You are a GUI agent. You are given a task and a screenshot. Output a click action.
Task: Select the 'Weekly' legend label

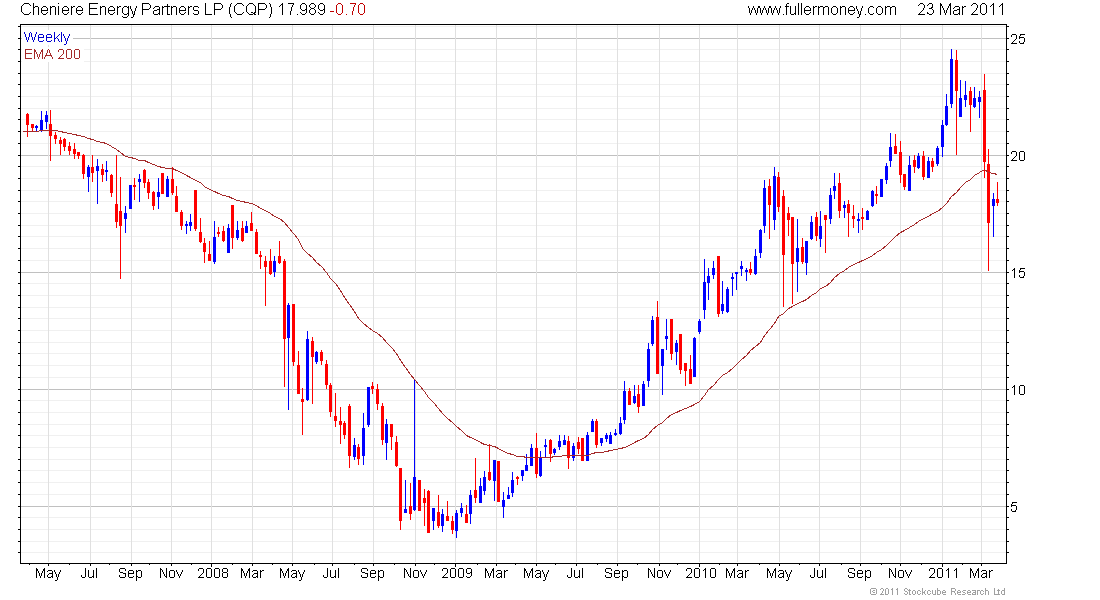47,37
